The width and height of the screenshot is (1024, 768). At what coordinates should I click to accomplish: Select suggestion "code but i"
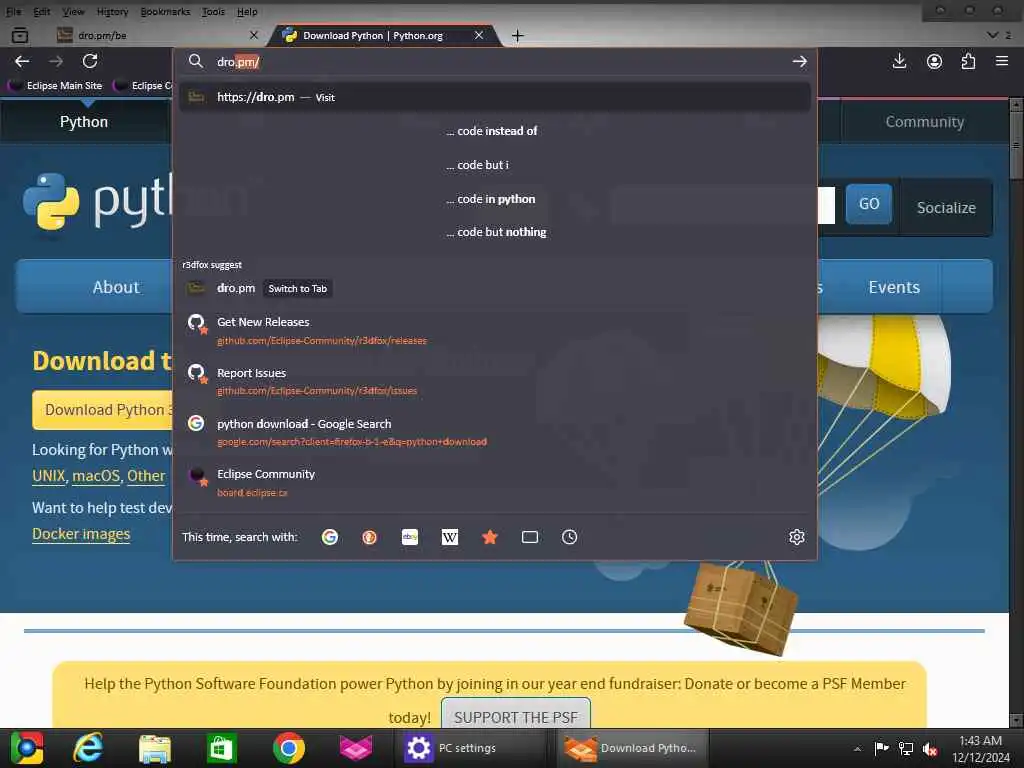pos(495,165)
